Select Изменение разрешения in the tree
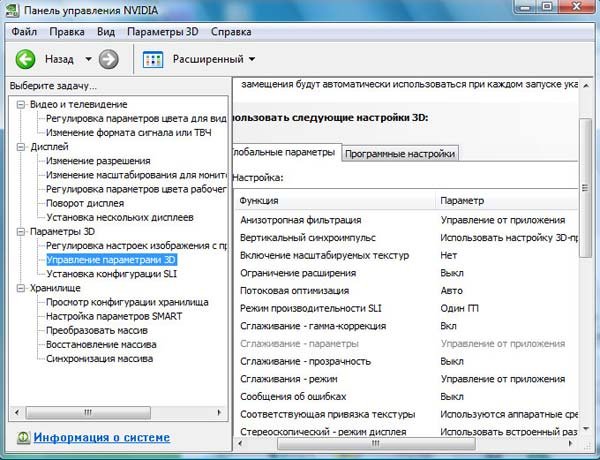This screenshot has width=600, height=460. [98, 161]
